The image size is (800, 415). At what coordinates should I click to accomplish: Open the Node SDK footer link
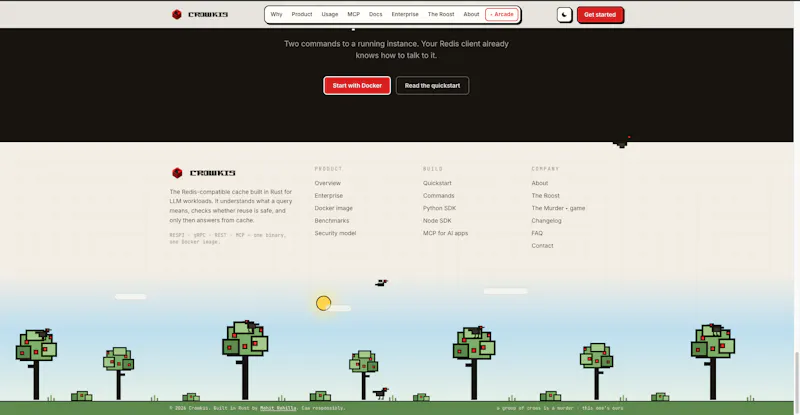[437, 221]
